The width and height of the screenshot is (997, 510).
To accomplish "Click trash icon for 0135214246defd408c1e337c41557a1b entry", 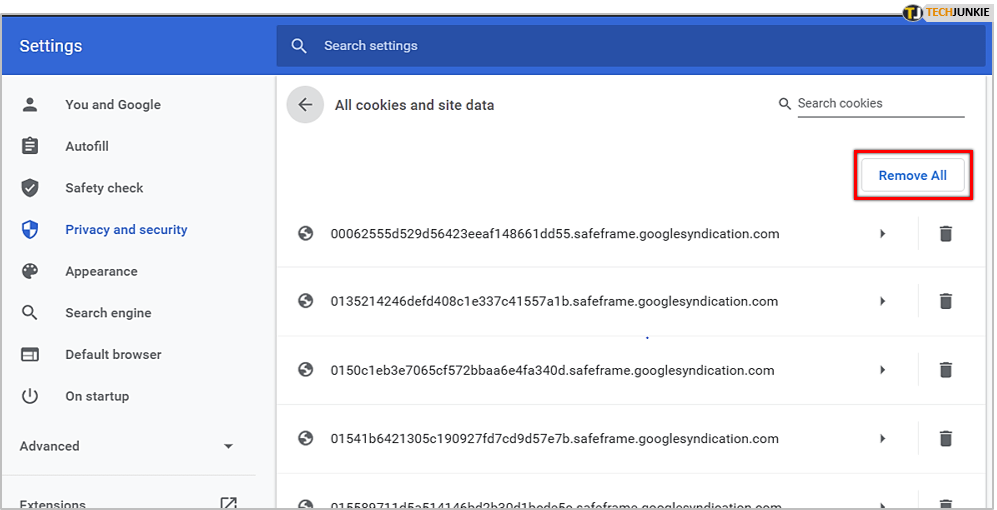I will click(945, 301).
